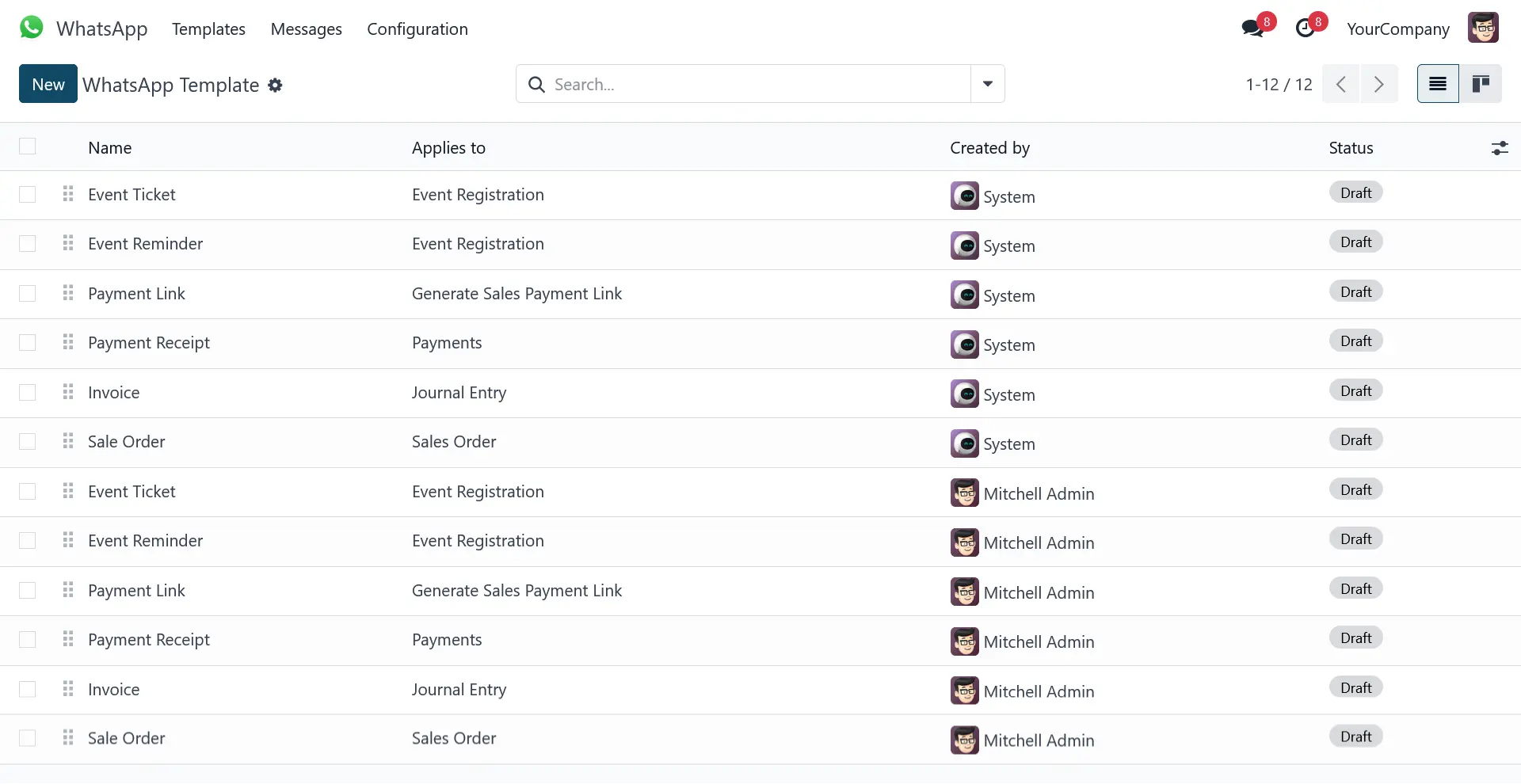Open the activities clock icon
The image size is (1521, 784).
[1305, 29]
